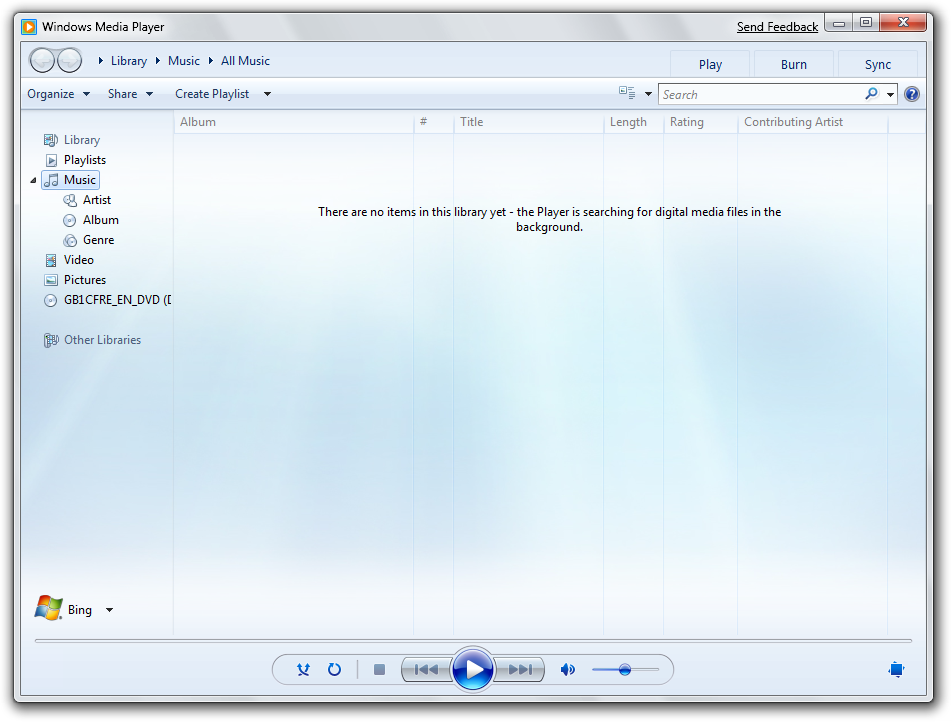Open the Share dropdown menu
952x722 pixels.
click(x=130, y=94)
